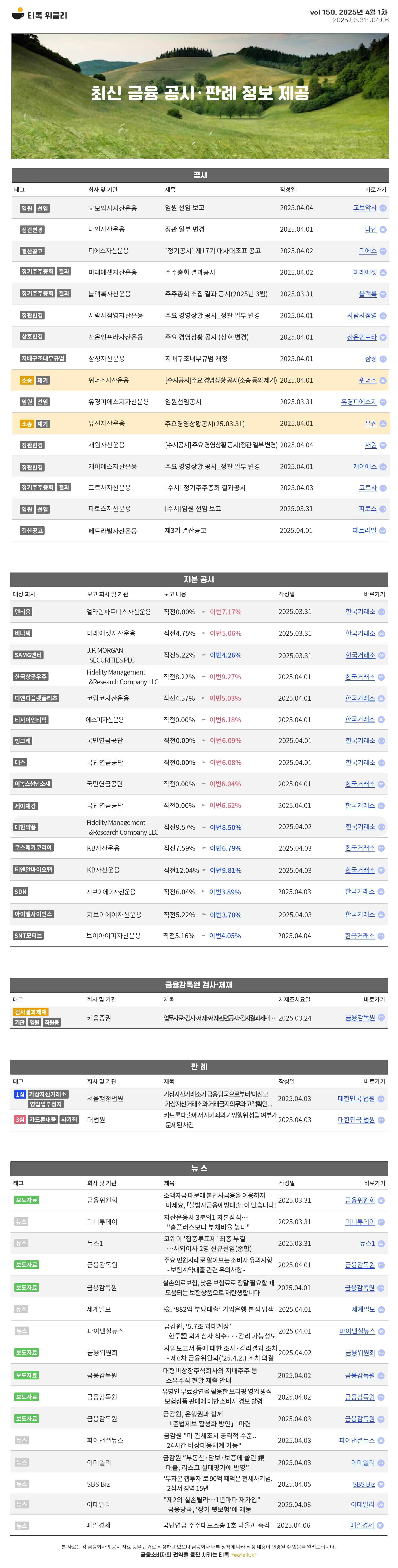Open 한국거래소 link in 아이엘사이언스 row

coord(360,915)
